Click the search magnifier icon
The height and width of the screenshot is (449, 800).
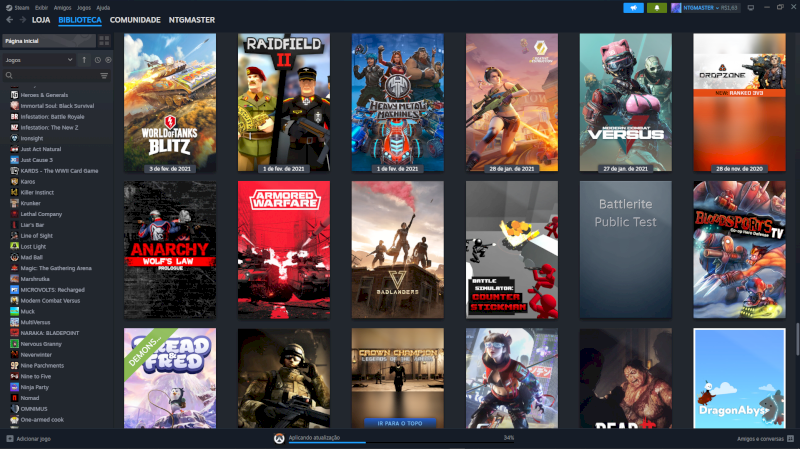(x=9, y=76)
